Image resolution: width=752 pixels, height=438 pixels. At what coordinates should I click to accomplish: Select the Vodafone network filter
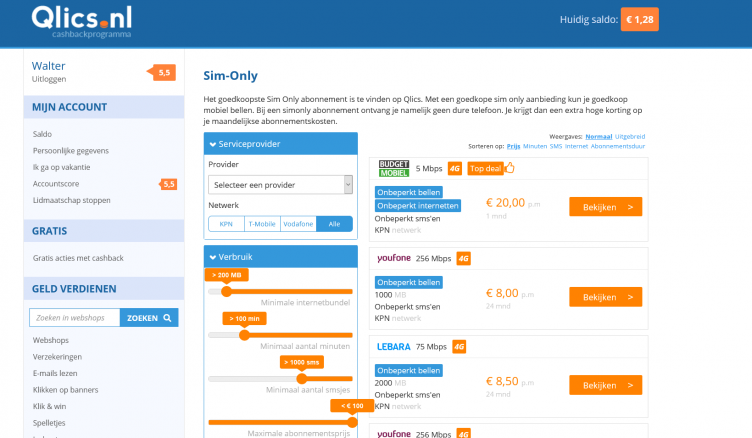tap(298, 224)
